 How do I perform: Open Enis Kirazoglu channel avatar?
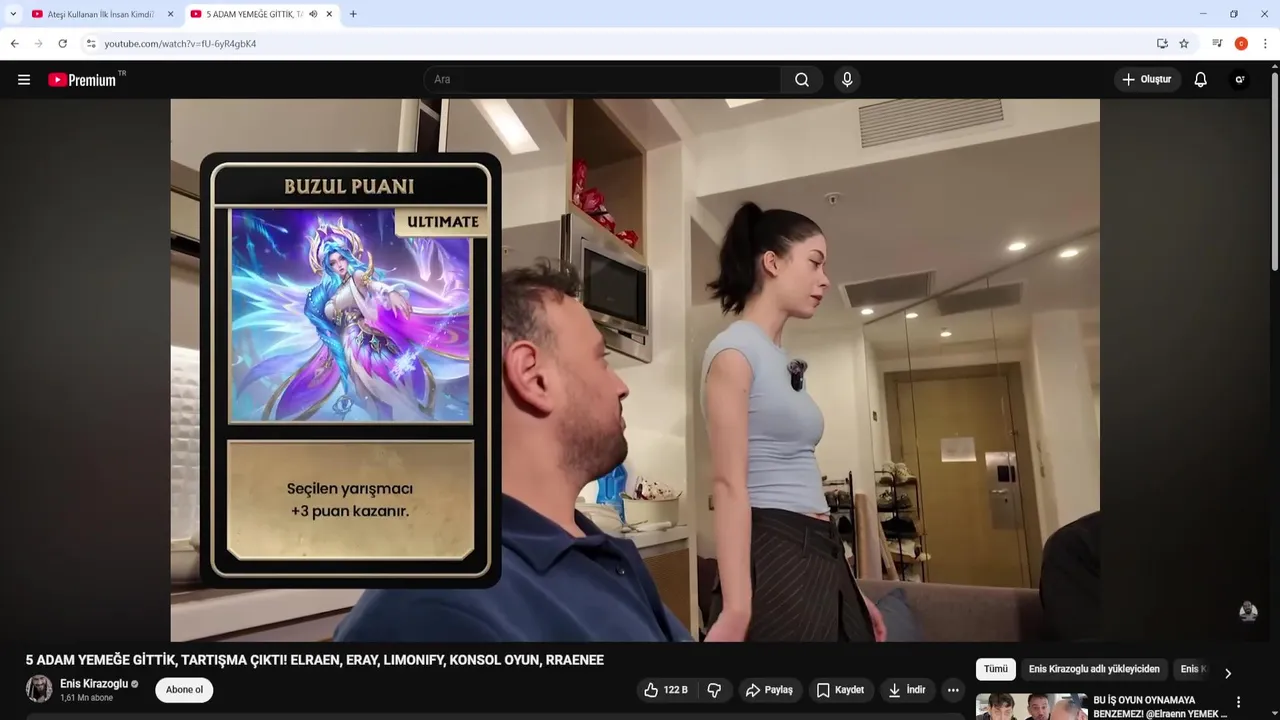39,689
